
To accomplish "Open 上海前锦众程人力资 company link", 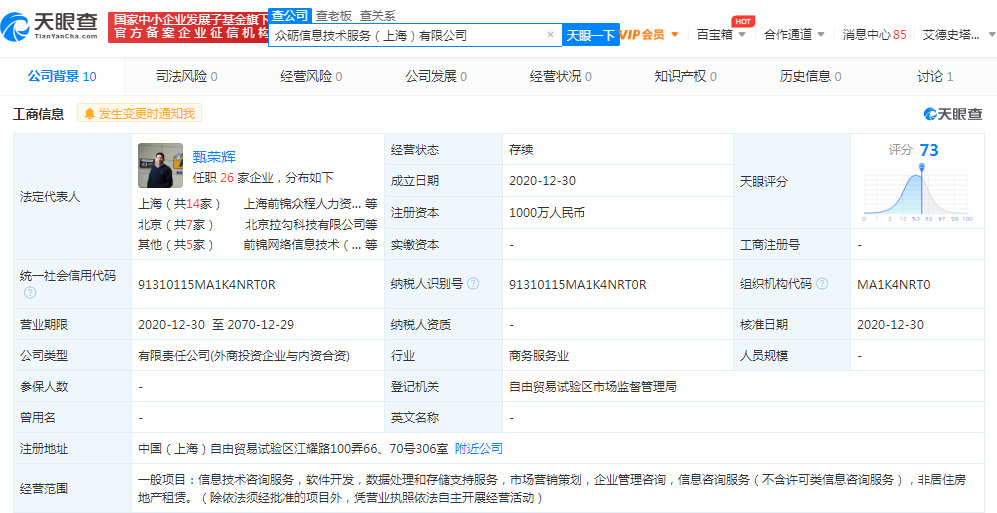I will click(x=303, y=204).
